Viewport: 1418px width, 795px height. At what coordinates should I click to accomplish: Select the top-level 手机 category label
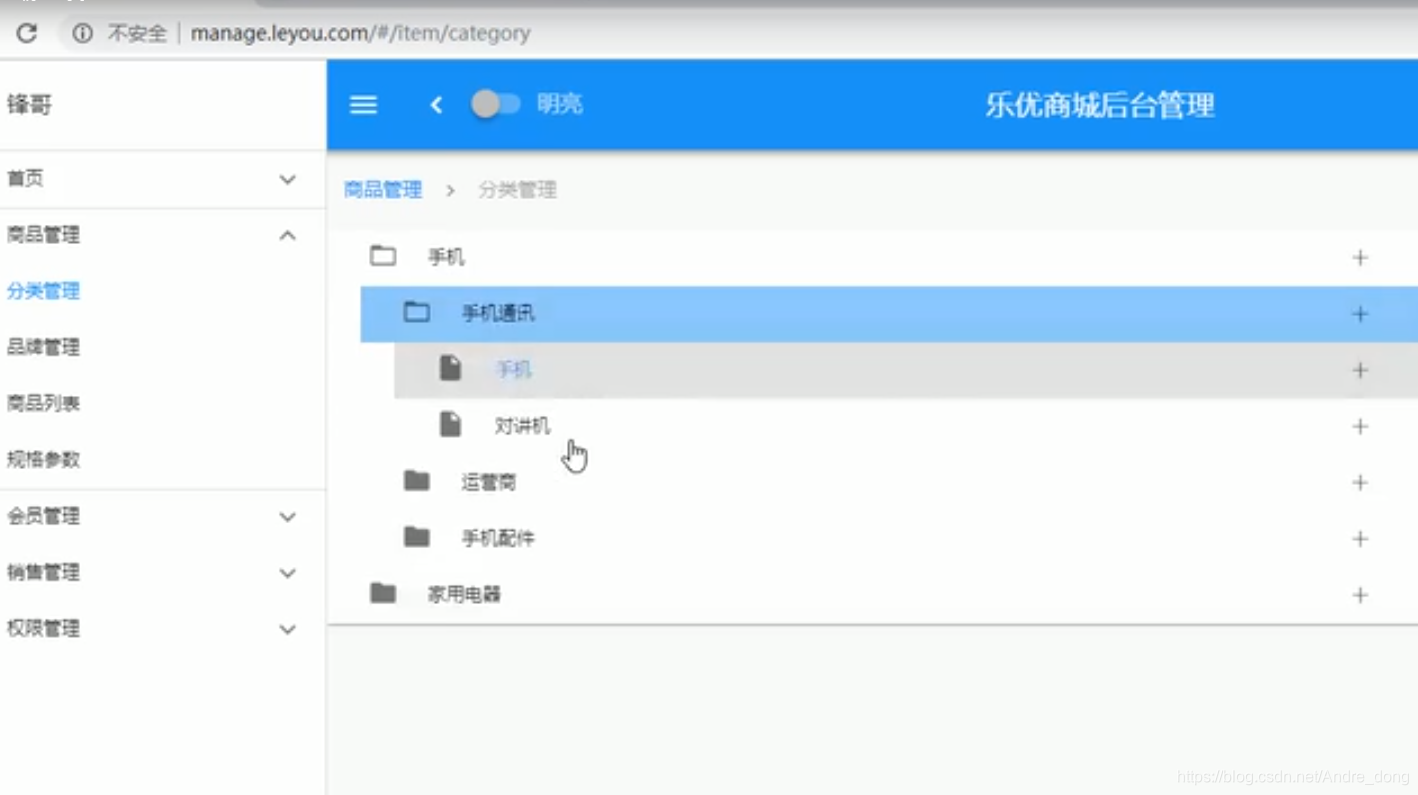pos(446,257)
